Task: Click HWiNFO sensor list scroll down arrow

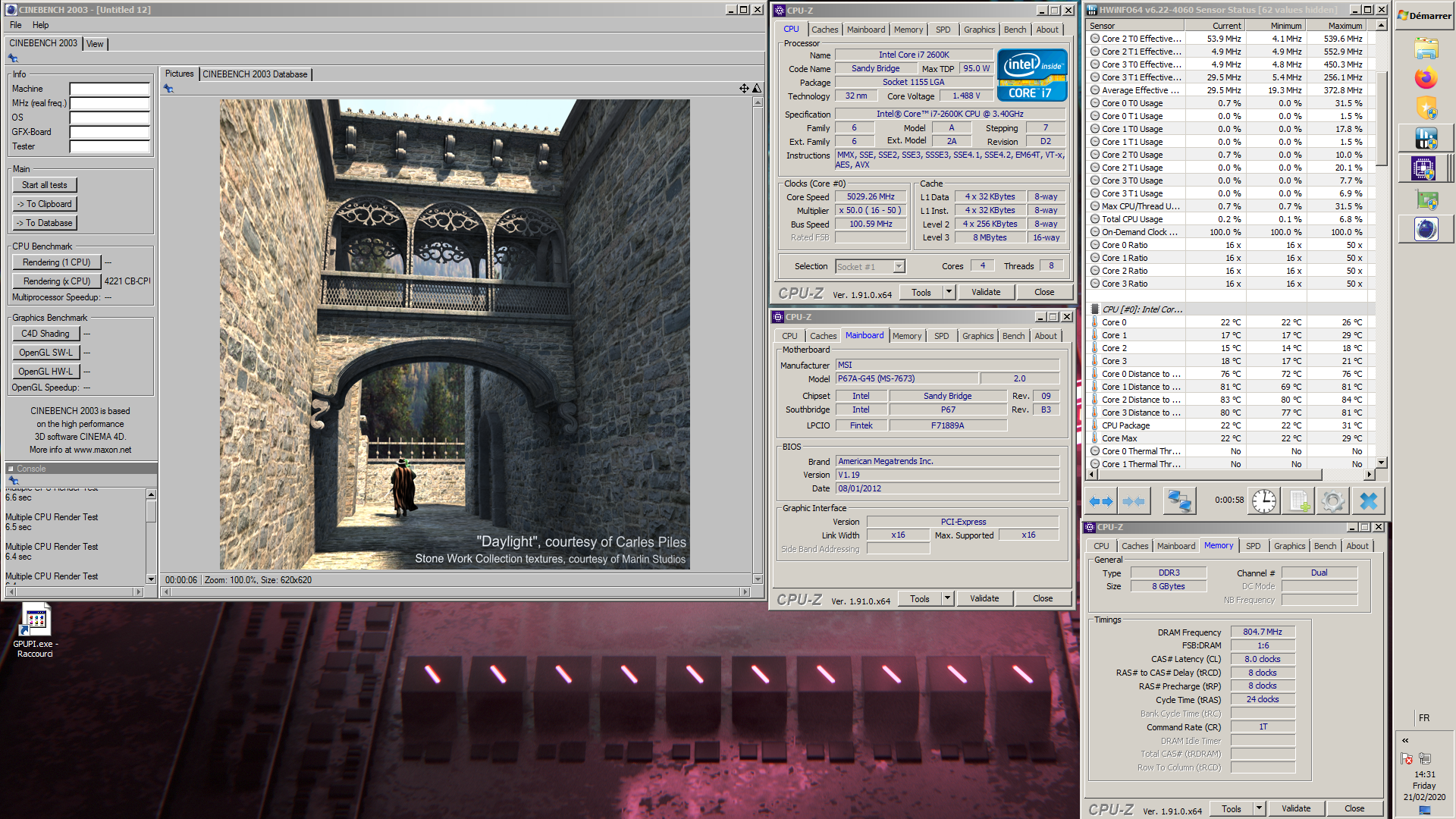Action: click(x=1382, y=463)
